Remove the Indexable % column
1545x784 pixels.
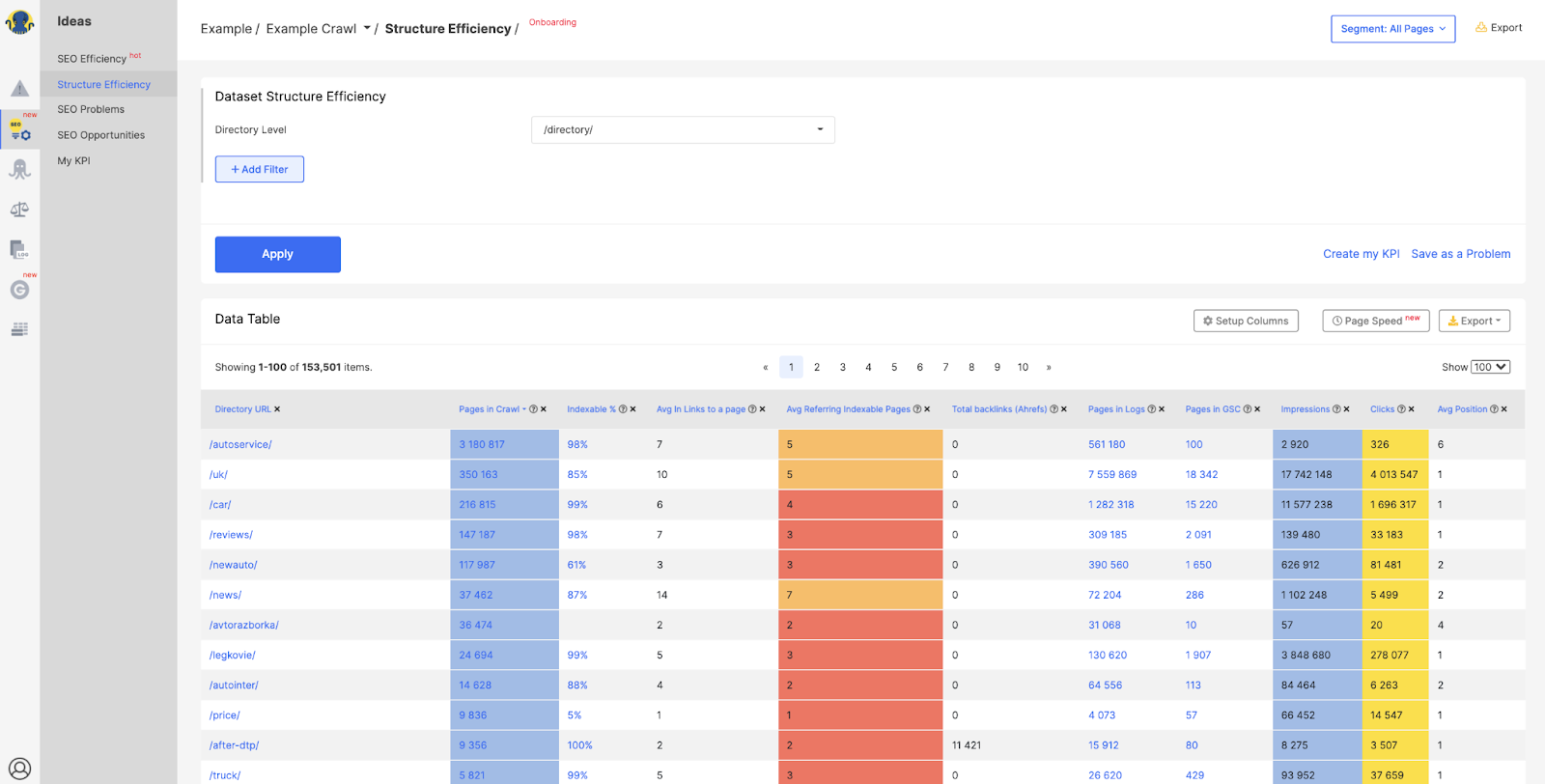point(633,409)
